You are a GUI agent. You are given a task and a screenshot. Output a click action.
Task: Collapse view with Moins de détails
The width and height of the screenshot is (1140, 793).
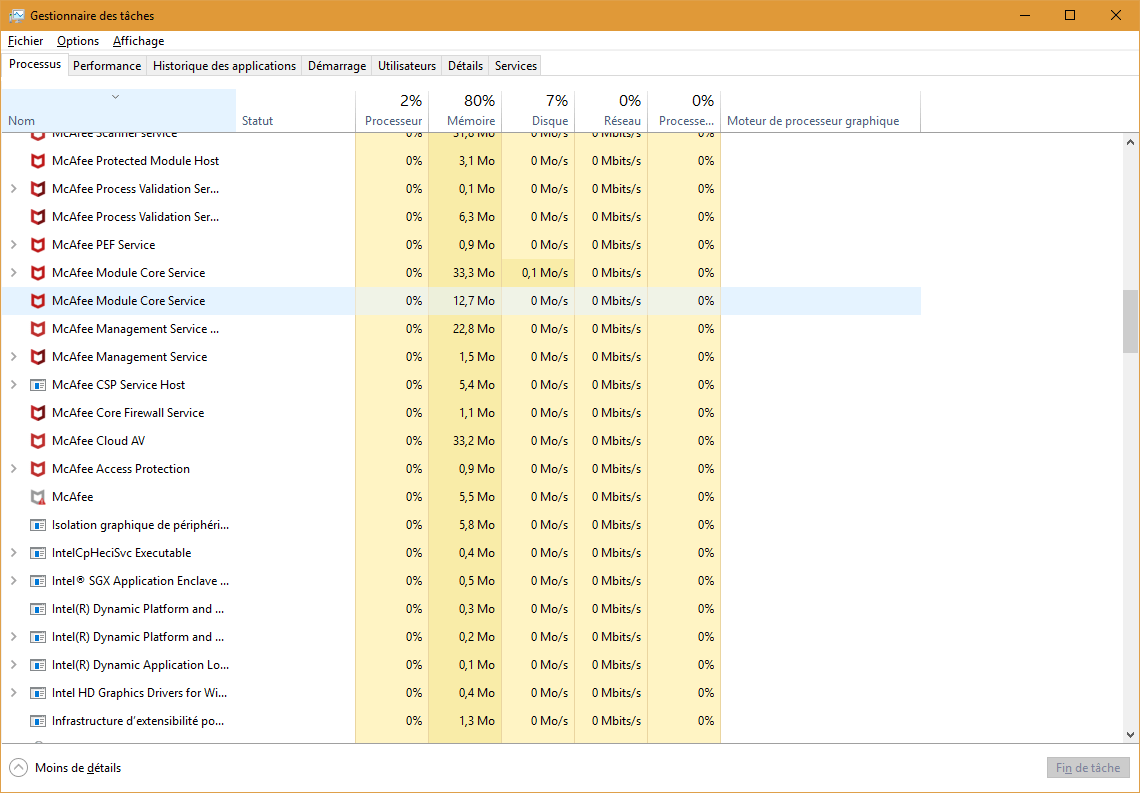[x=66, y=768]
